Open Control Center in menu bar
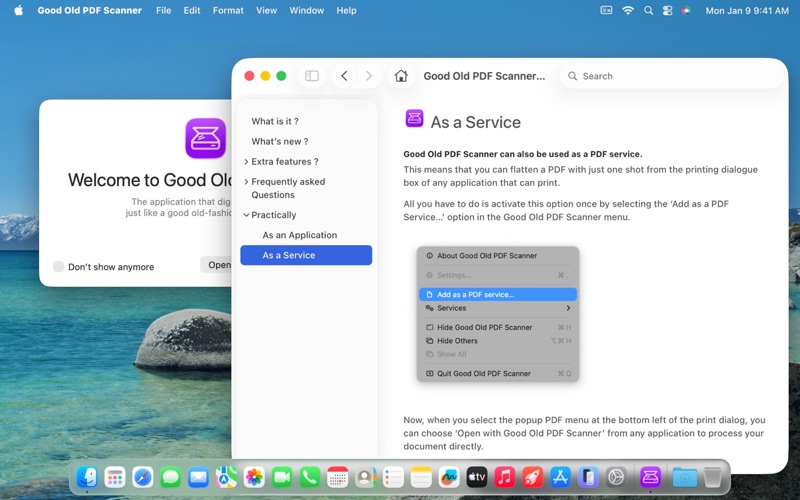The image size is (800, 500). [667, 10]
